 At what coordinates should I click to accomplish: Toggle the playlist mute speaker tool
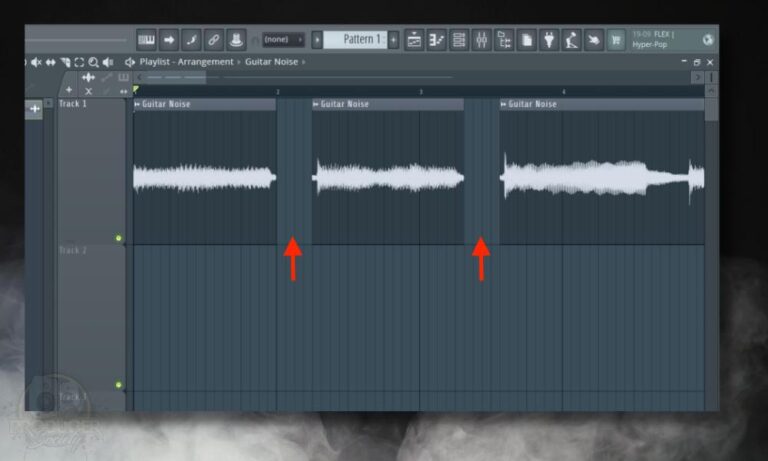coord(36,62)
